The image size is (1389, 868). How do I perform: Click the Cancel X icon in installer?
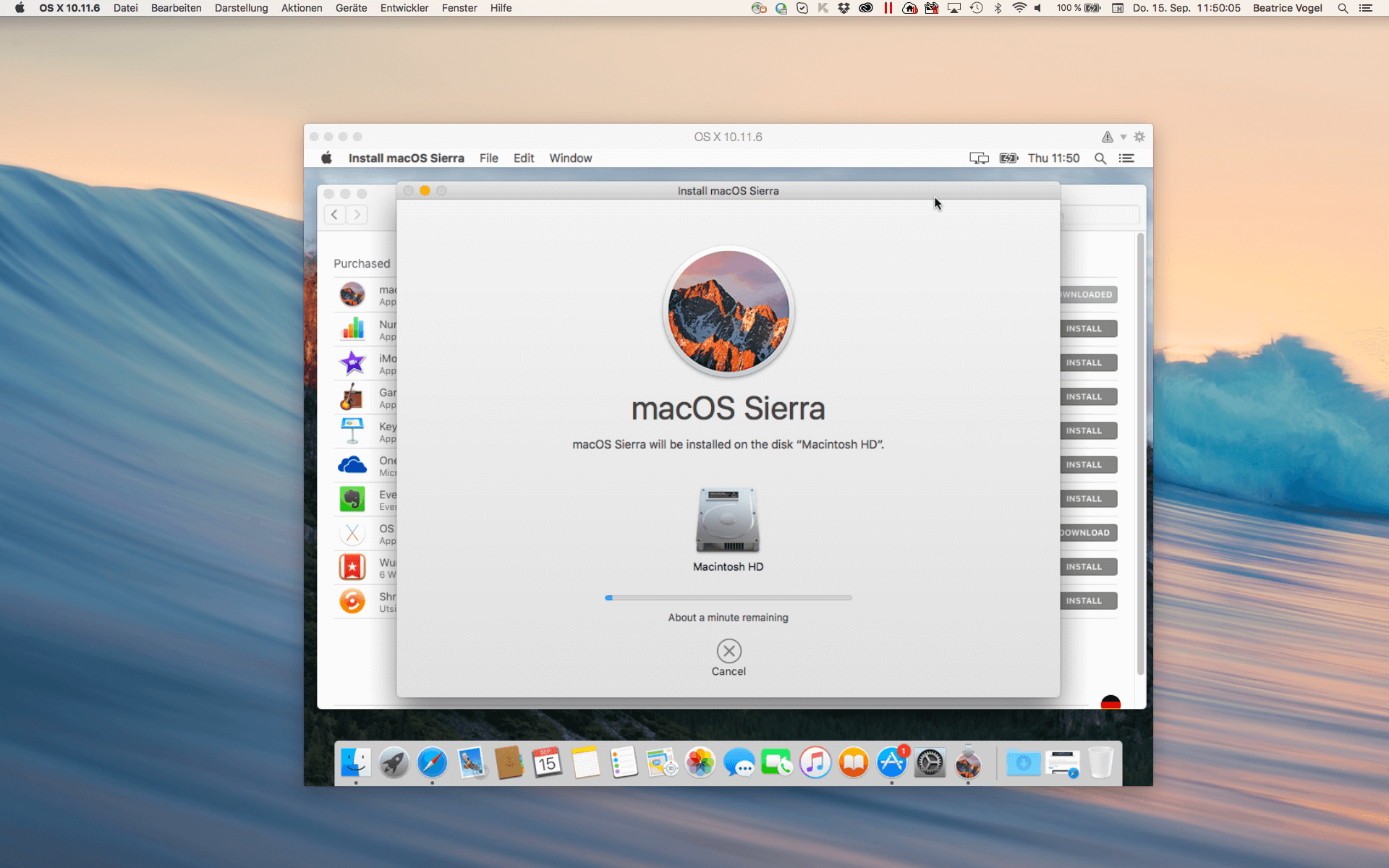pyautogui.click(x=729, y=651)
